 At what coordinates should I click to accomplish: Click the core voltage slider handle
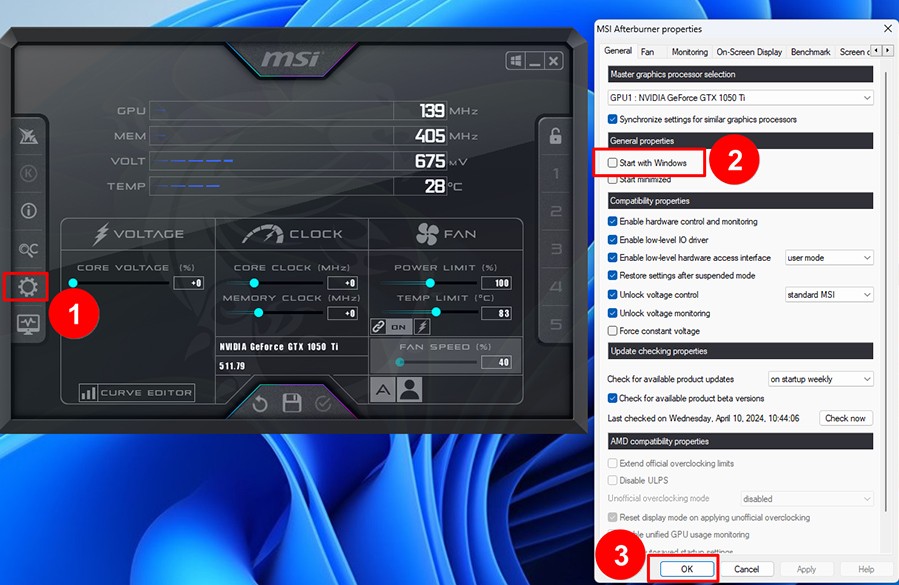(73, 283)
